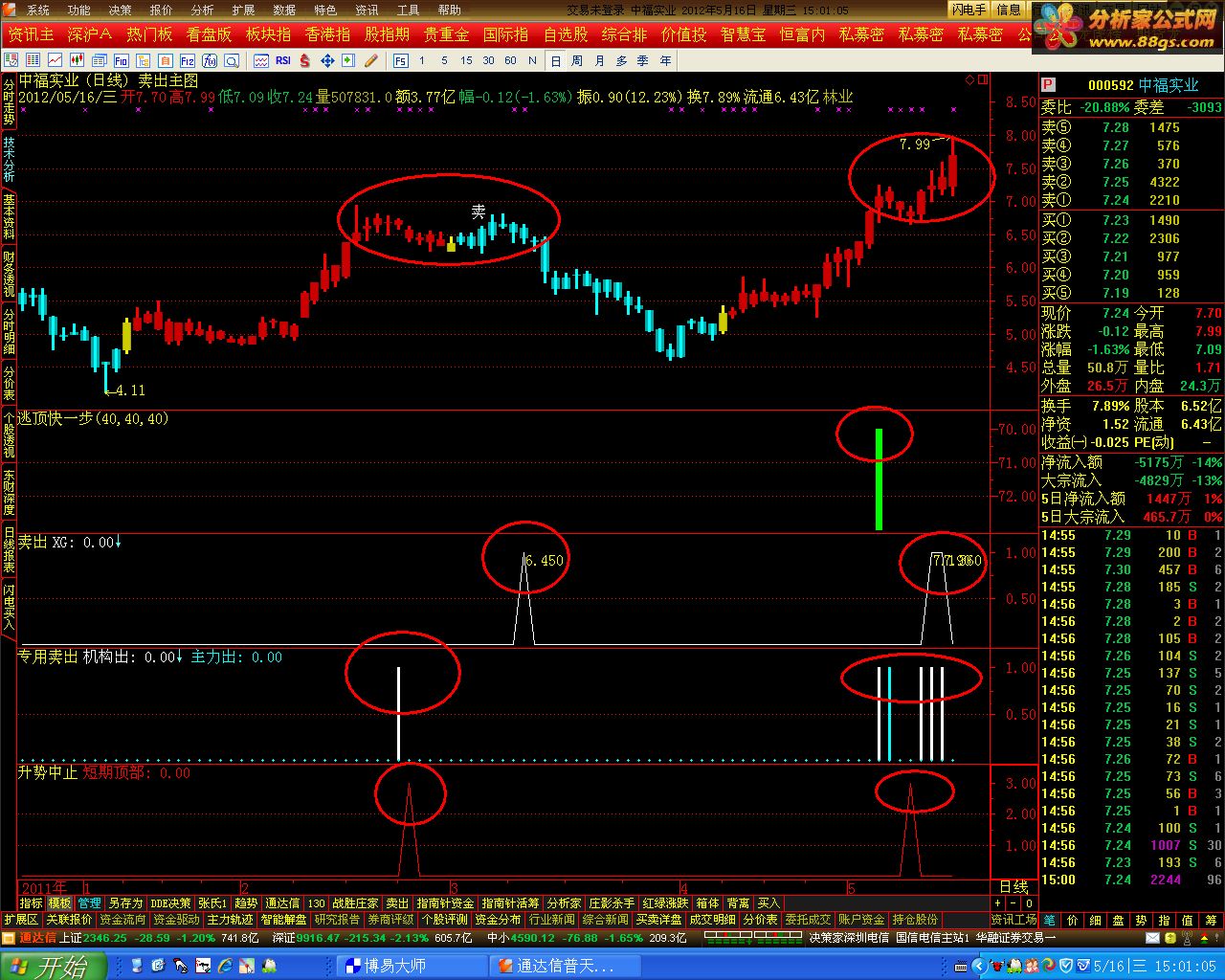Open the 研究报告 bottom tab
1225x980 pixels.
pyautogui.click(x=337, y=920)
